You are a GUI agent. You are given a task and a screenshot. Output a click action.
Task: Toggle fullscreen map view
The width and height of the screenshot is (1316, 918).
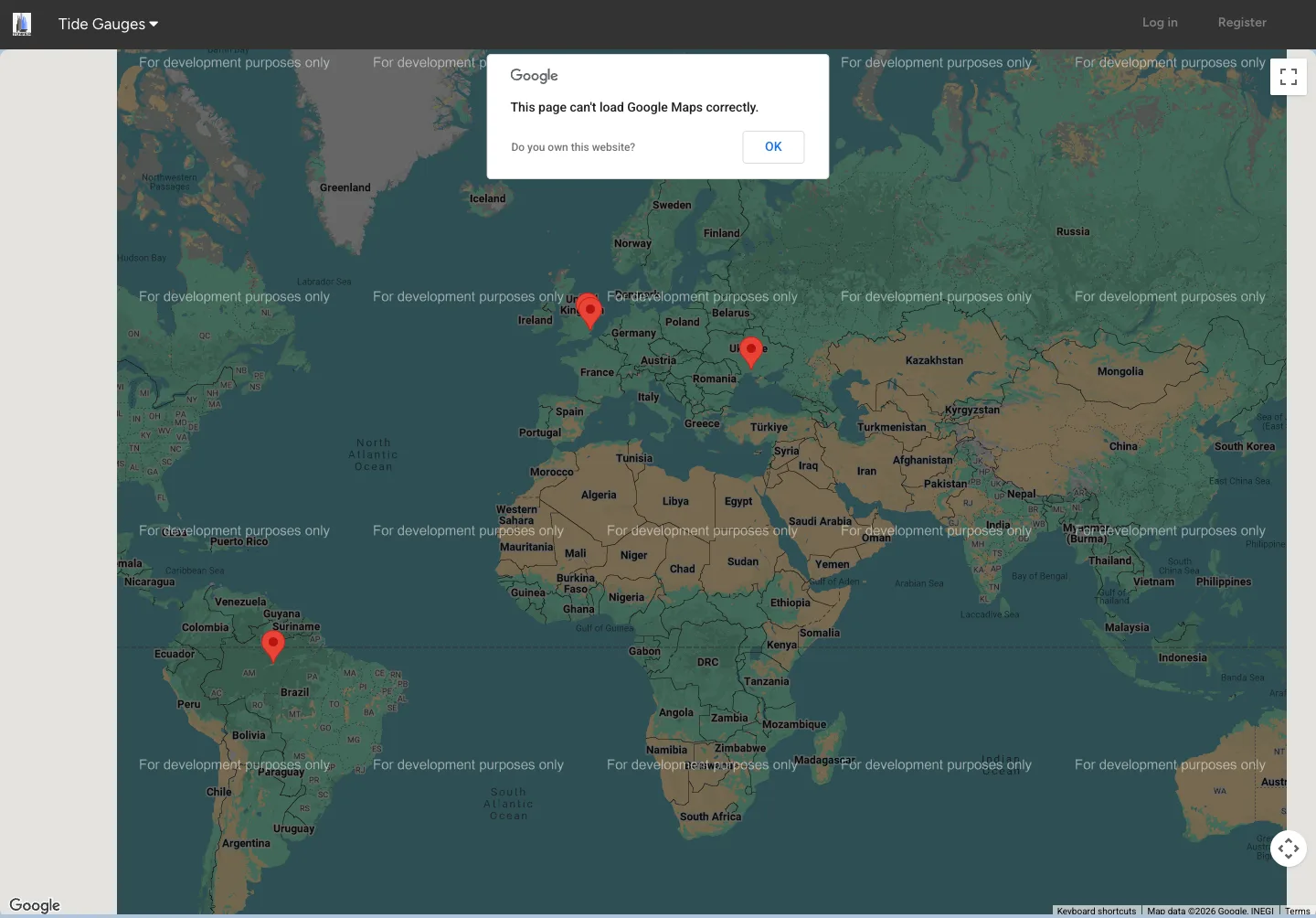tap(1289, 77)
